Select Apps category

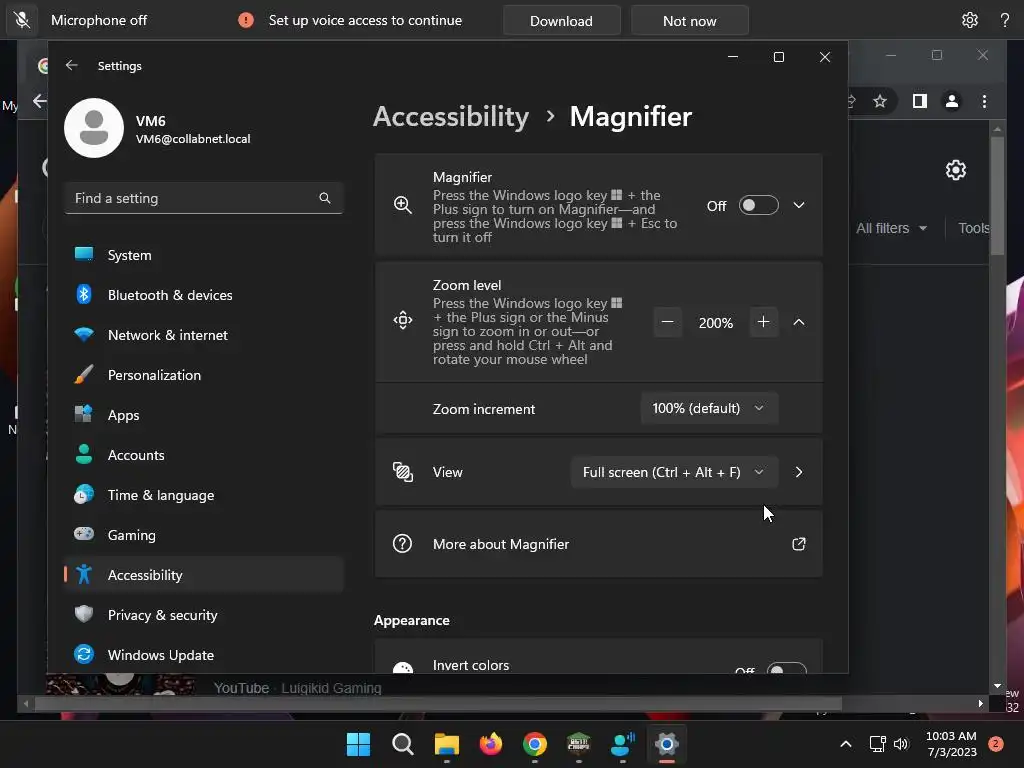[204, 415]
